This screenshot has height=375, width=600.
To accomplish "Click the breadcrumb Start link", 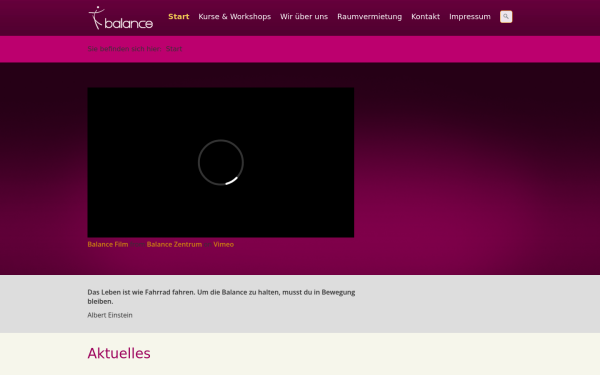I will click(174, 49).
